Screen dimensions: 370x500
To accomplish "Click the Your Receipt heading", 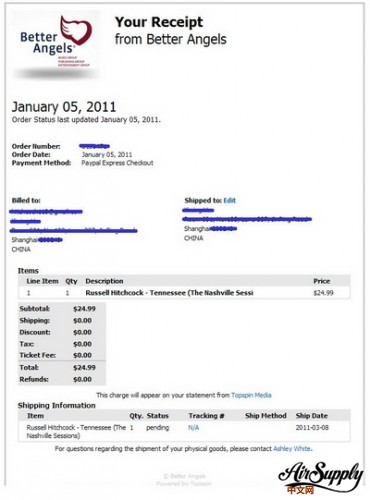I will tap(159, 22).
